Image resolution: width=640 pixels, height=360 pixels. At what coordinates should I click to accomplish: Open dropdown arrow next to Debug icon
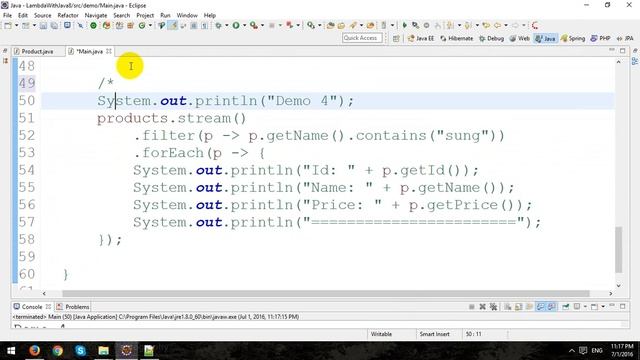click(227, 25)
